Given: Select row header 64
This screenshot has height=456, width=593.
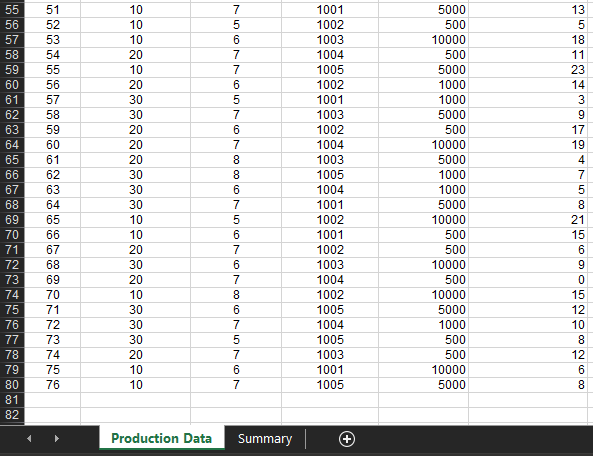Looking at the screenshot, I should tap(12, 145).
